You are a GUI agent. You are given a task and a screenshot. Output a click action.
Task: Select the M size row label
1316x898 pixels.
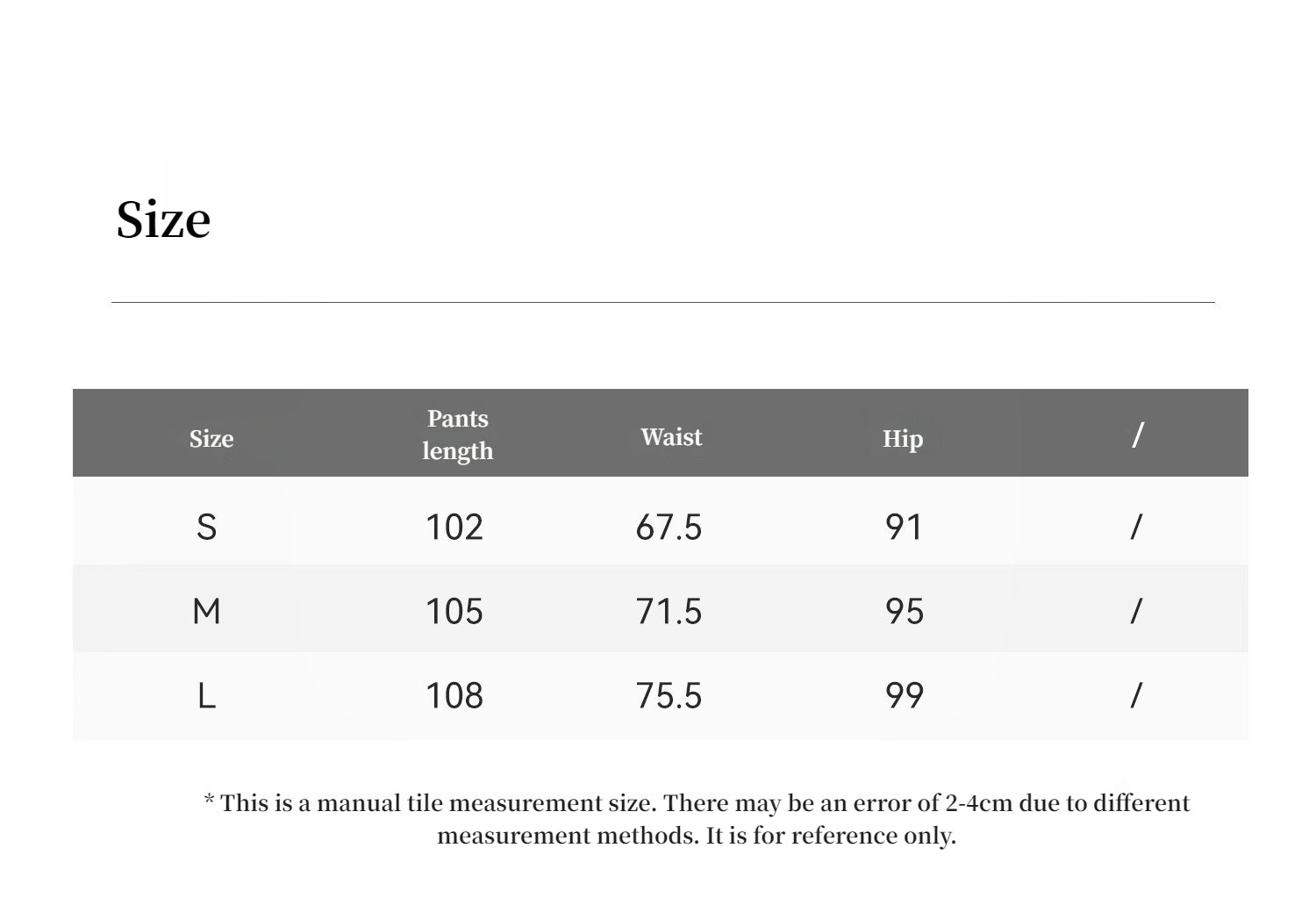point(206,611)
